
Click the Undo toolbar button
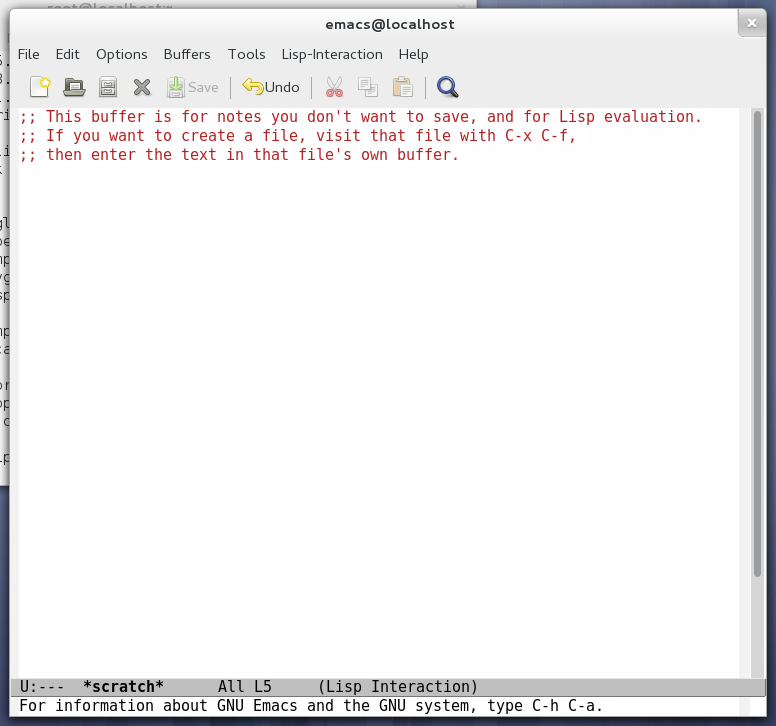(271, 87)
